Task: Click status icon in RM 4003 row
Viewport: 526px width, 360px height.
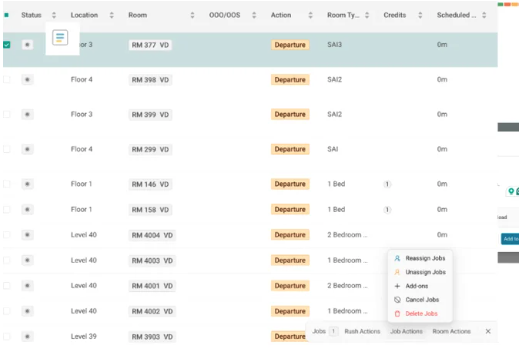Action: (x=28, y=260)
